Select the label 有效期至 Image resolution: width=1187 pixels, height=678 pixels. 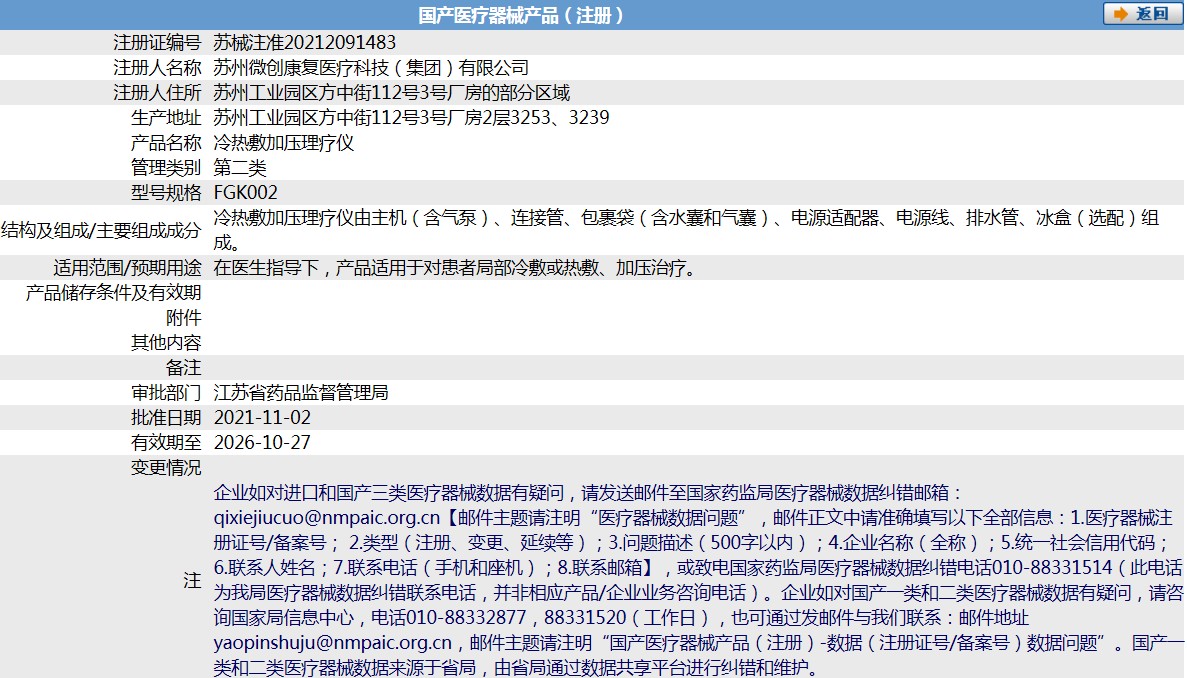[166, 442]
